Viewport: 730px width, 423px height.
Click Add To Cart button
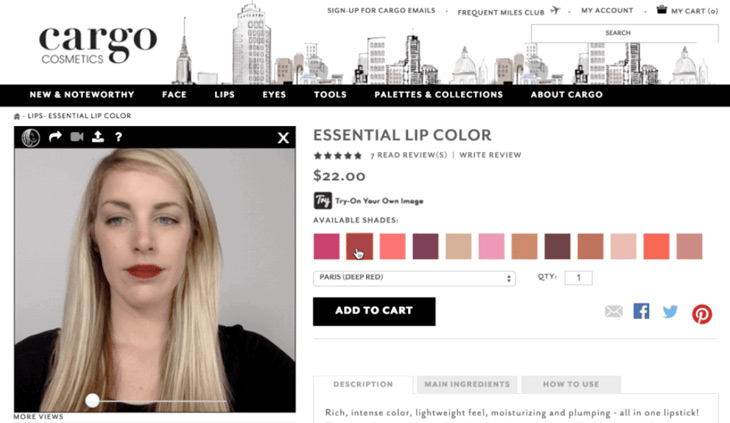click(x=374, y=311)
